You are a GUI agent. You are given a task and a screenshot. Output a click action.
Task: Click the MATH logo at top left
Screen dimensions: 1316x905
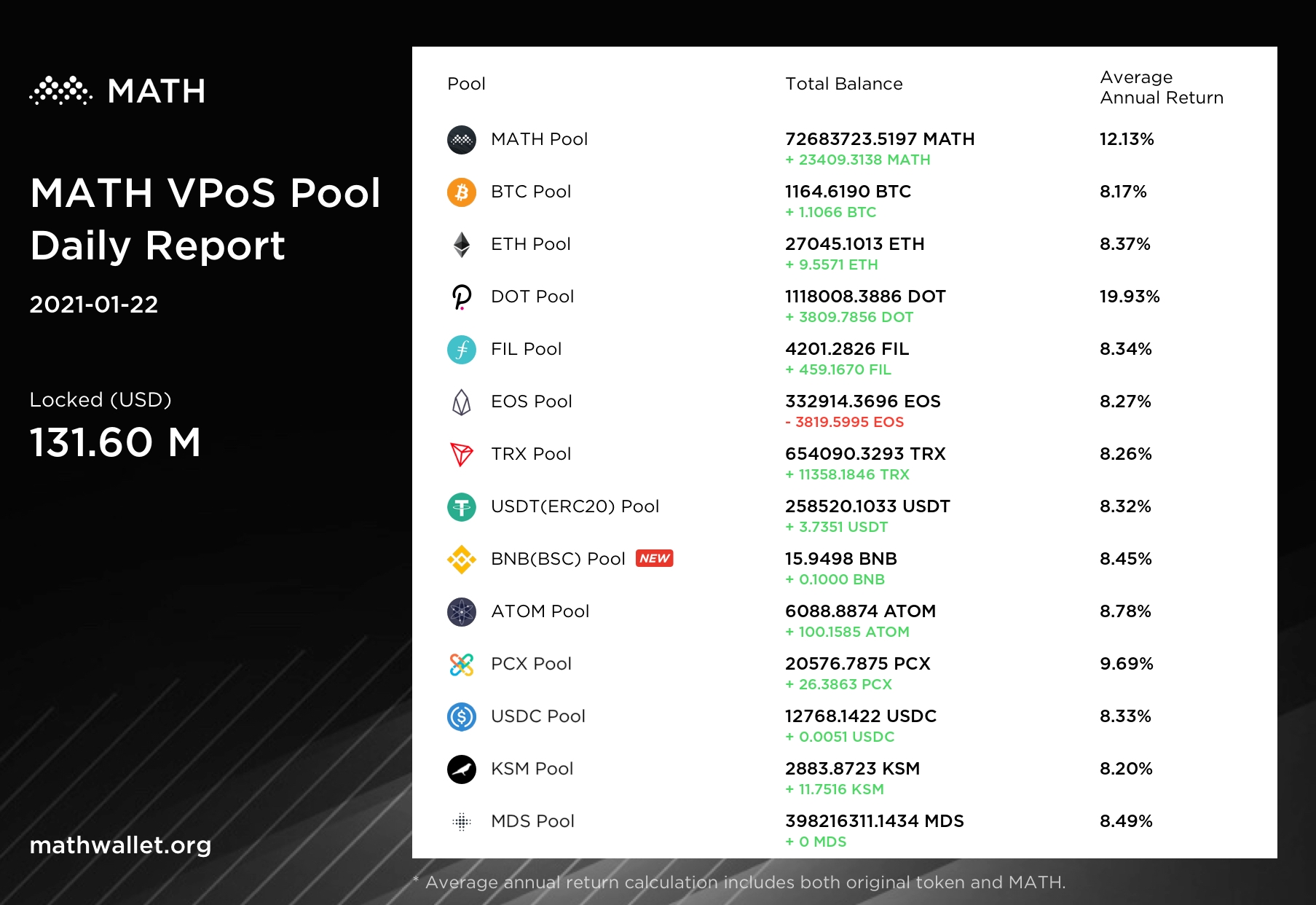point(117,91)
